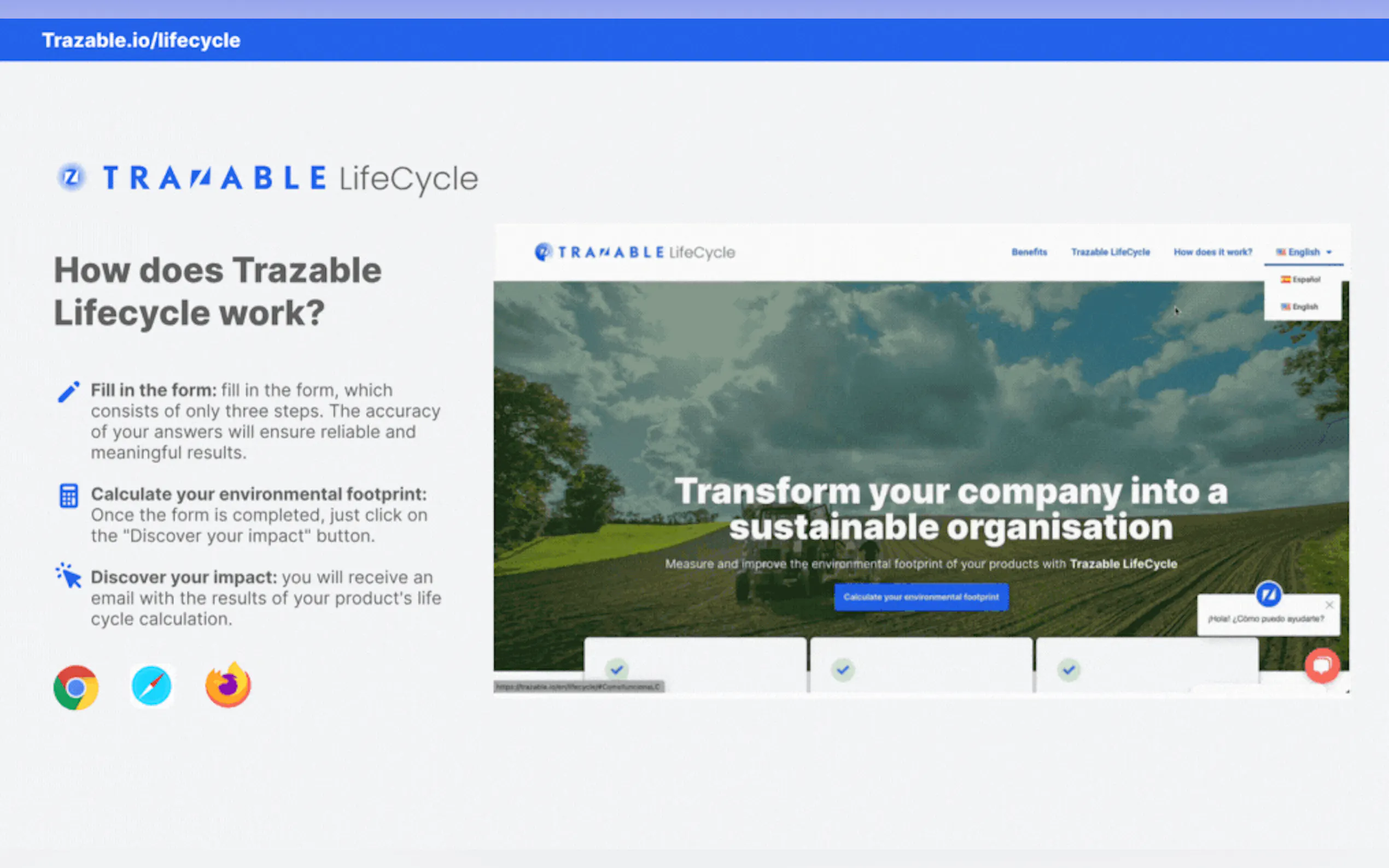Click the Google Chrome browser icon
Screen dimensions: 1389x868
(x=76, y=687)
